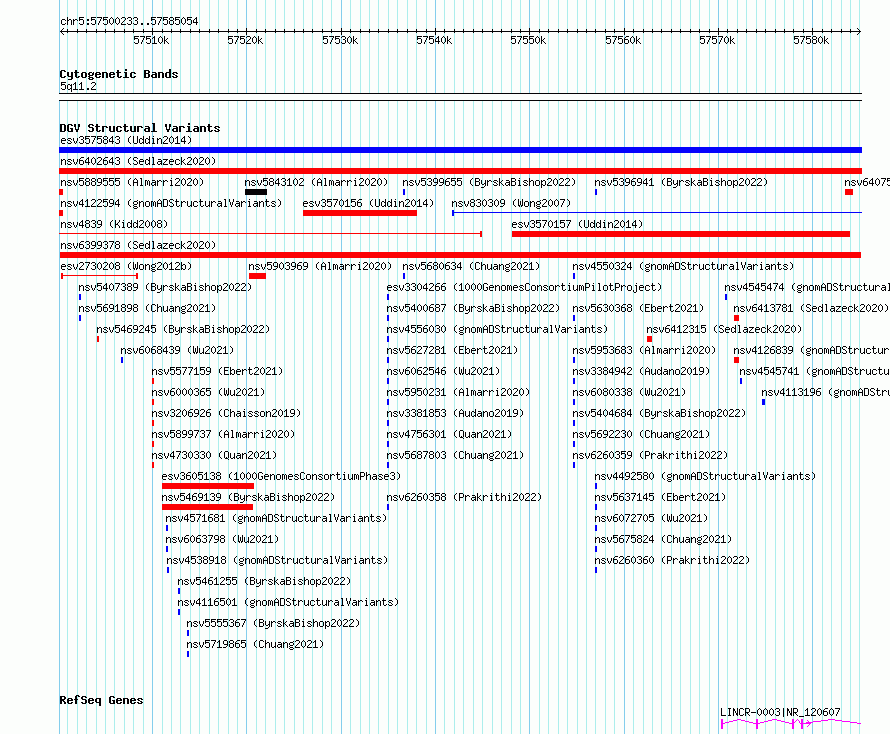The width and height of the screenshot is (890, 734).
Task: Click the red esv3605138 variant bar
Action: pyautogui.click(x=208, y=486)
